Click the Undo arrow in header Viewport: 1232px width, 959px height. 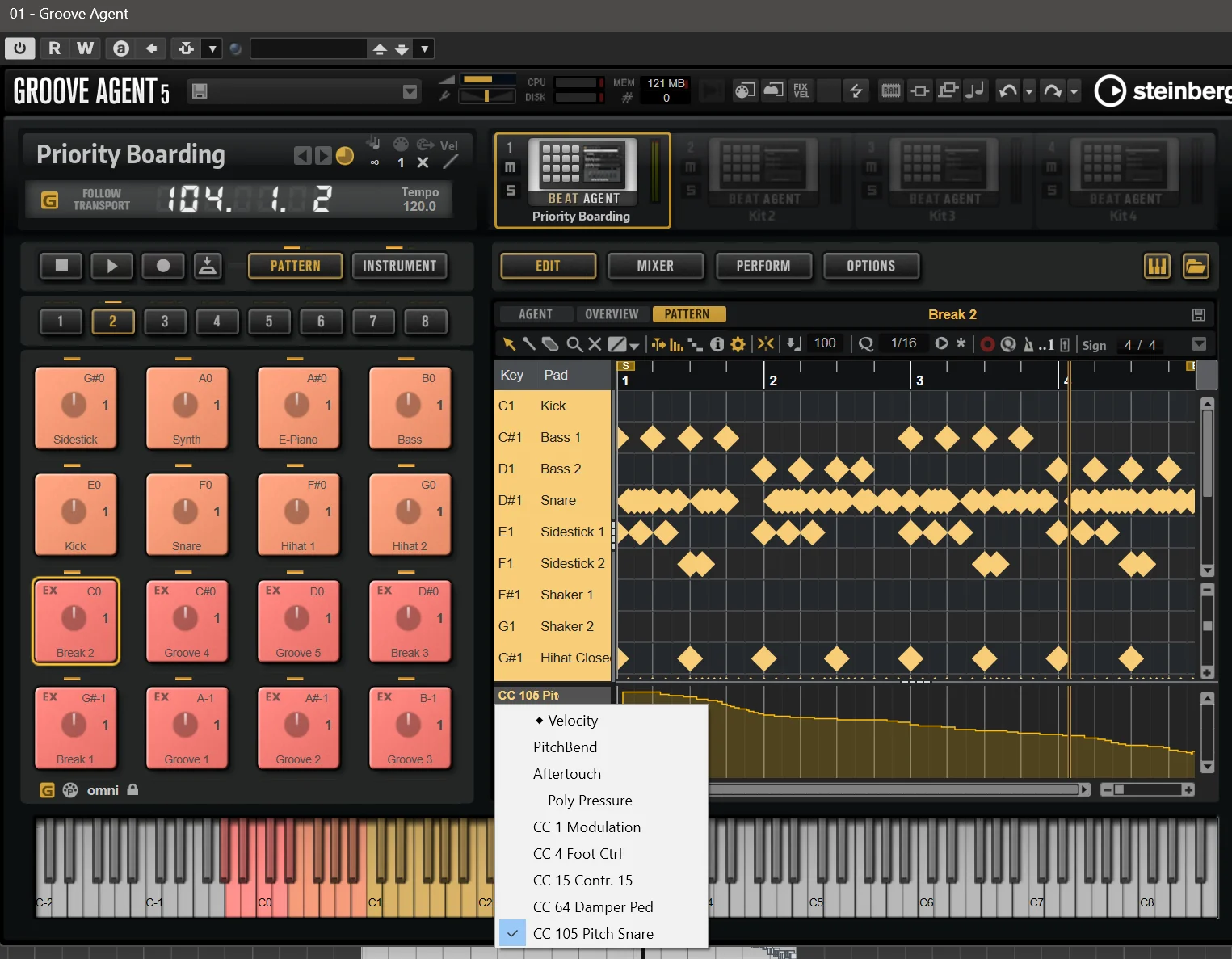click(x=1007, y=90)
